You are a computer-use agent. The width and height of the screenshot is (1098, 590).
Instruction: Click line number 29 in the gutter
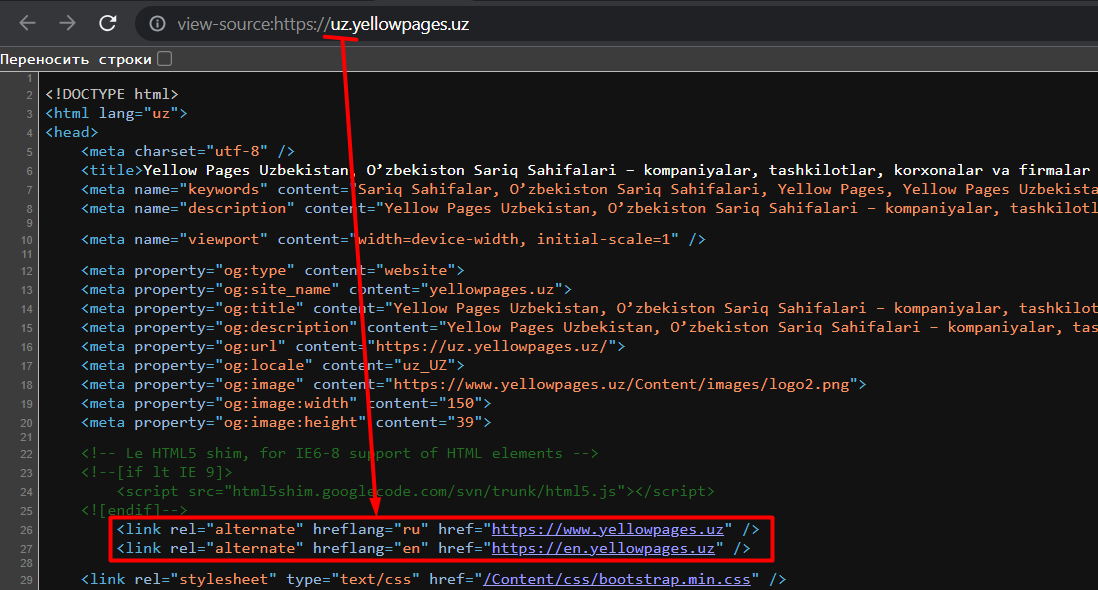[x=26, y=580]
